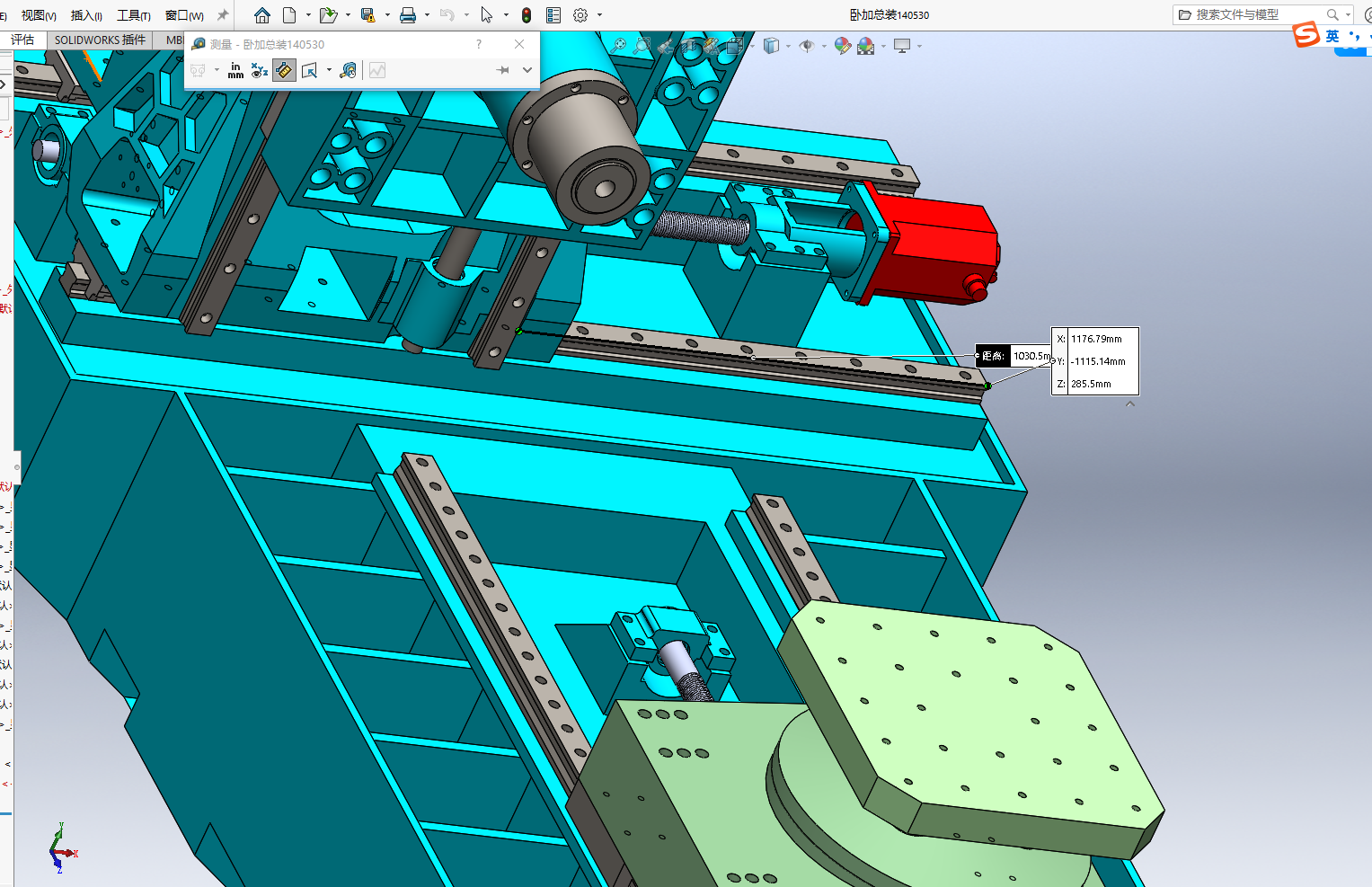Click the Section View icon
The height and width of the screenshot is (887, 1372).
coord(688,45)
